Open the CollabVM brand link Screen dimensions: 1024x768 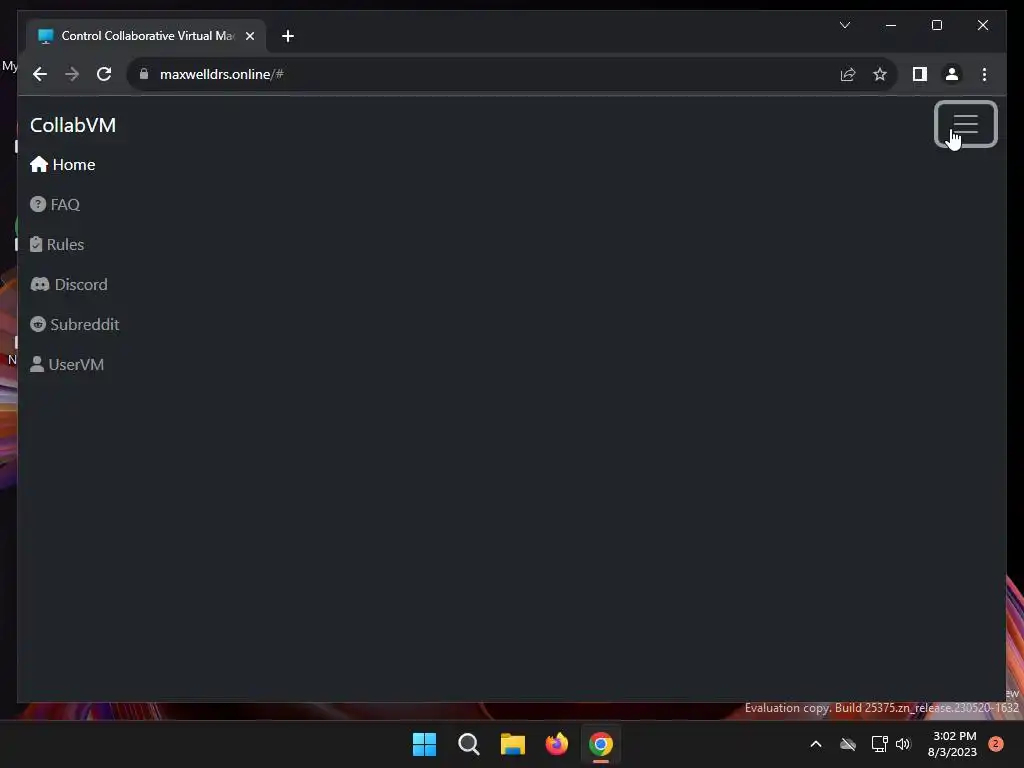point(72,125)
